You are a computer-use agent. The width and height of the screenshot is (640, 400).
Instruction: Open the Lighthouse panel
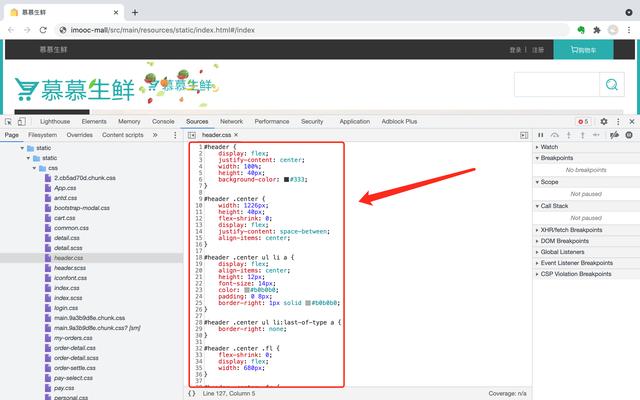55,122
